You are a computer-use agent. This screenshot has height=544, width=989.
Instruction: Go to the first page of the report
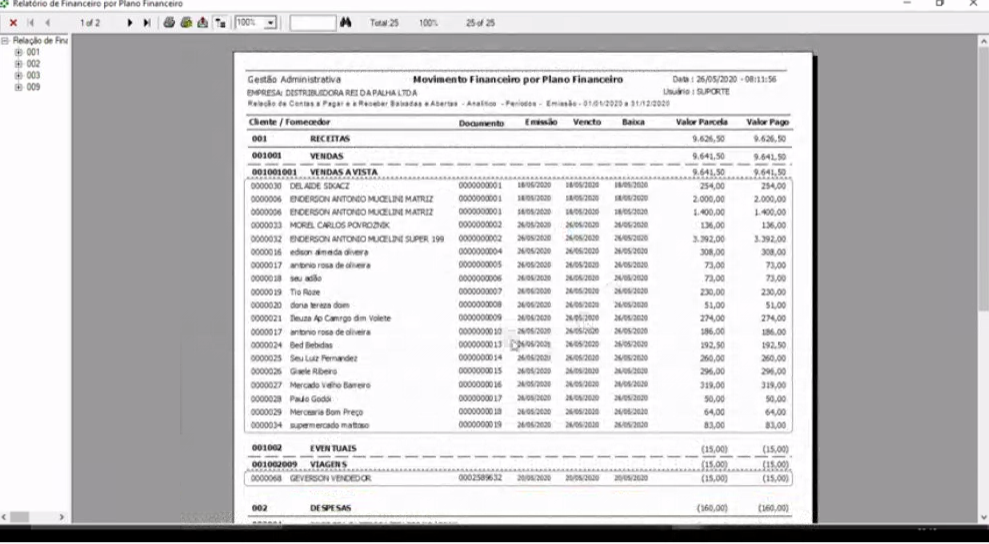tap(30, 23)
